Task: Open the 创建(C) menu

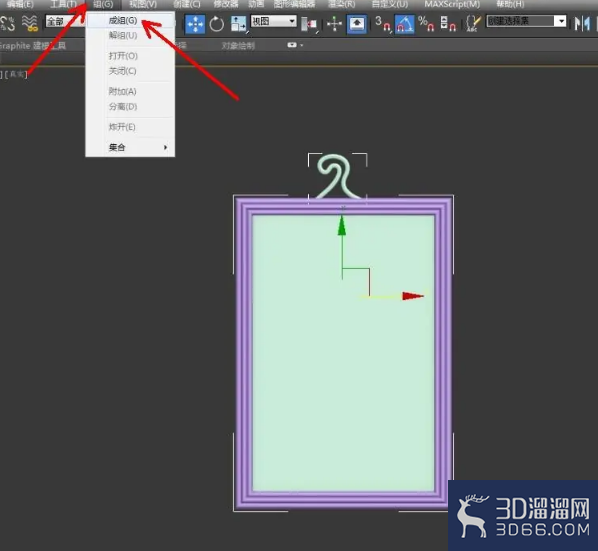Action: click(x=186, y=4)
